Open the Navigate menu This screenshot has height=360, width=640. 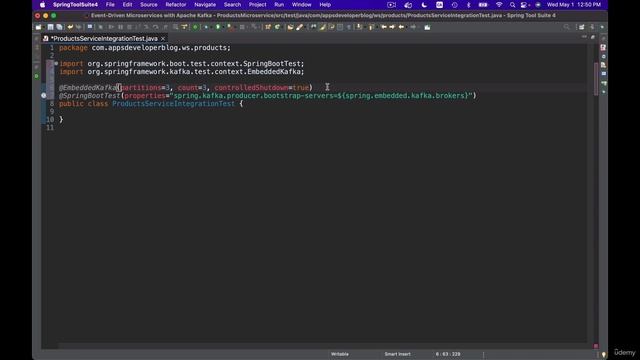205,5
